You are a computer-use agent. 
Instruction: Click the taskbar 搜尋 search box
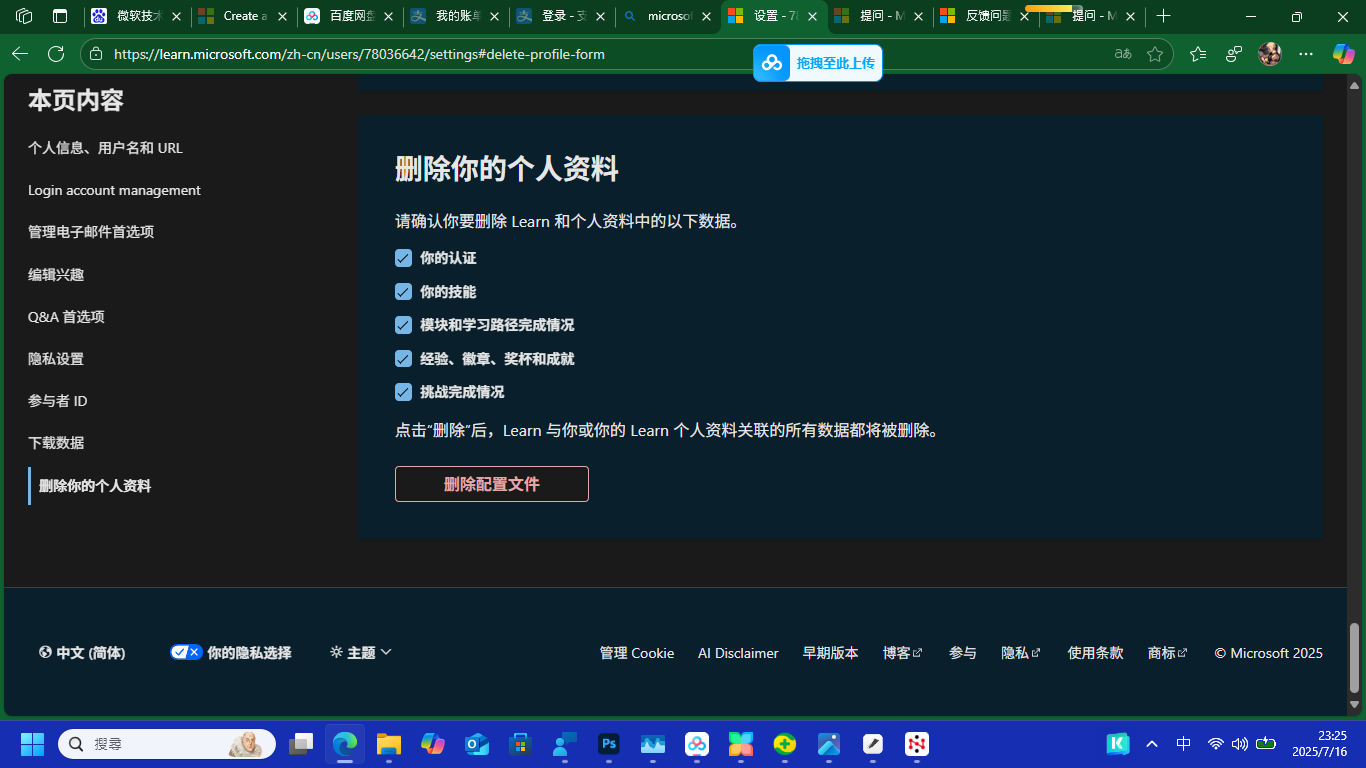167,744
